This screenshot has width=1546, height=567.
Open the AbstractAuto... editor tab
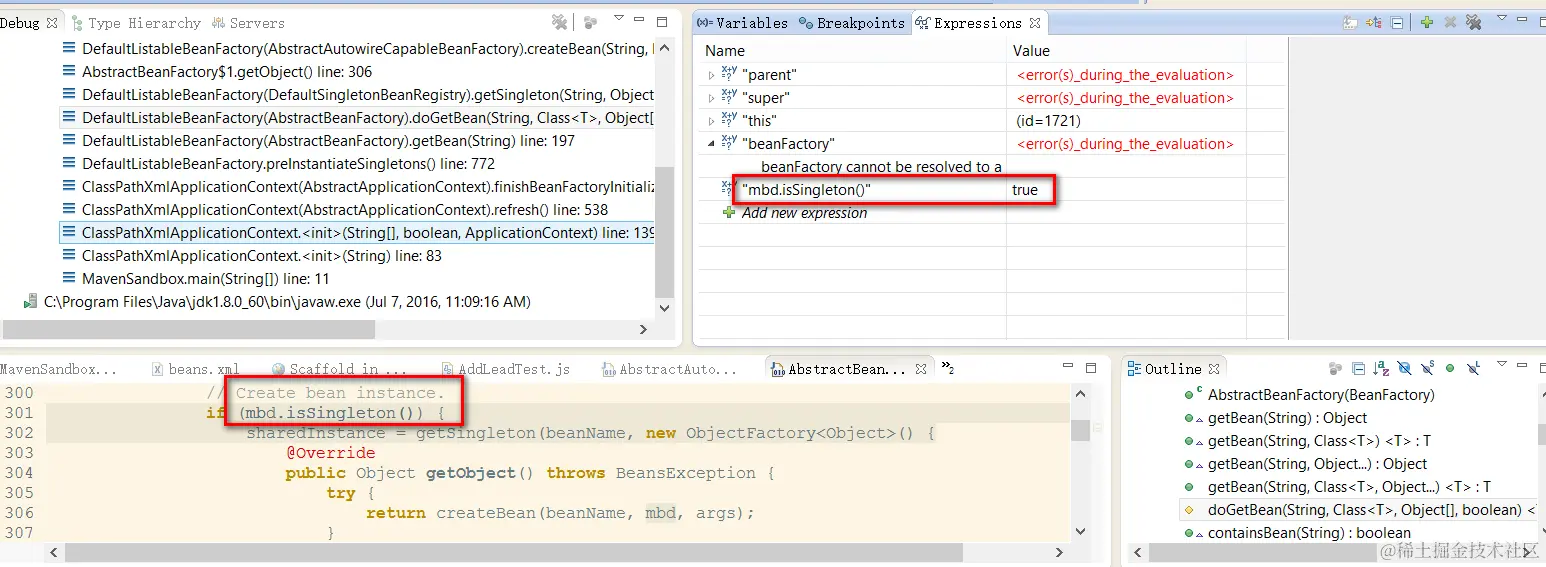tap(668, 369)
